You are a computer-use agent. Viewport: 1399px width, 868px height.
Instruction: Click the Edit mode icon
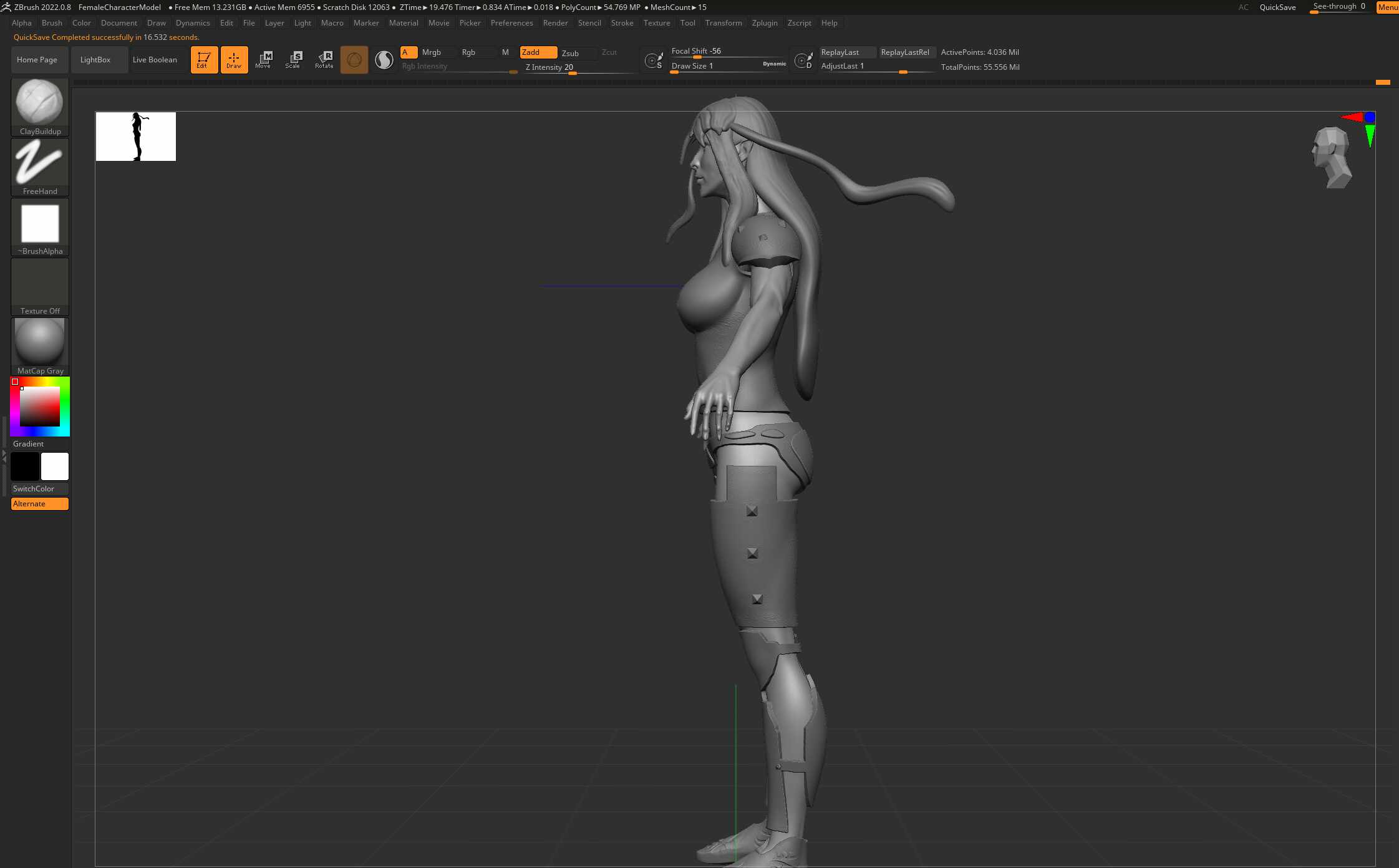pyautogui.click(x=204, y=60)
